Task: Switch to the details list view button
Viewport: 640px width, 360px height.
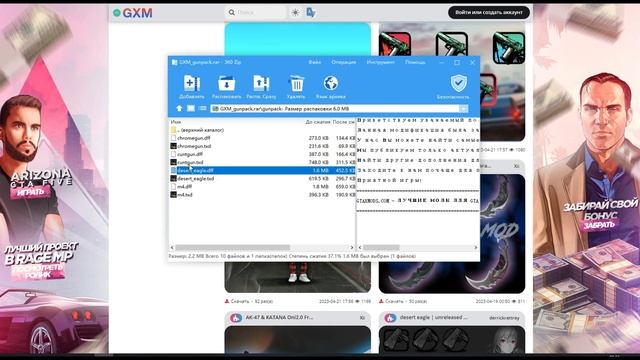Action: tap(202, 109)
